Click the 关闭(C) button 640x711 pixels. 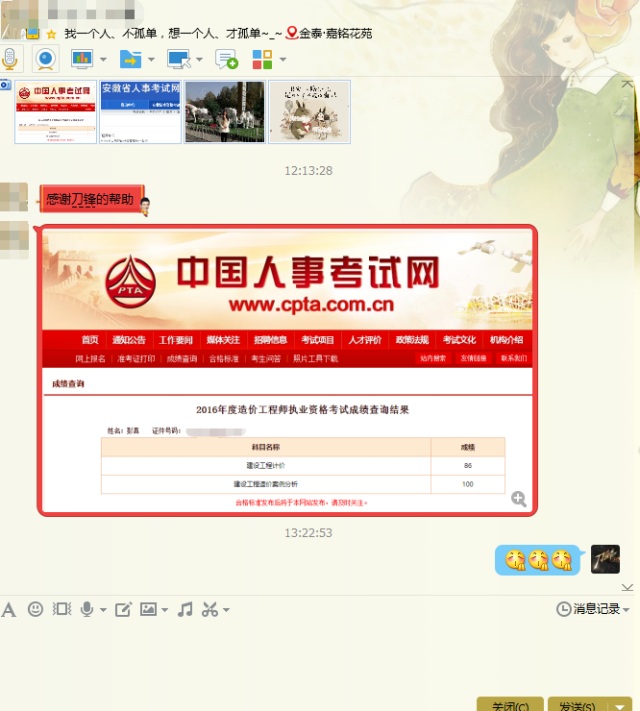tap(510, 704)
